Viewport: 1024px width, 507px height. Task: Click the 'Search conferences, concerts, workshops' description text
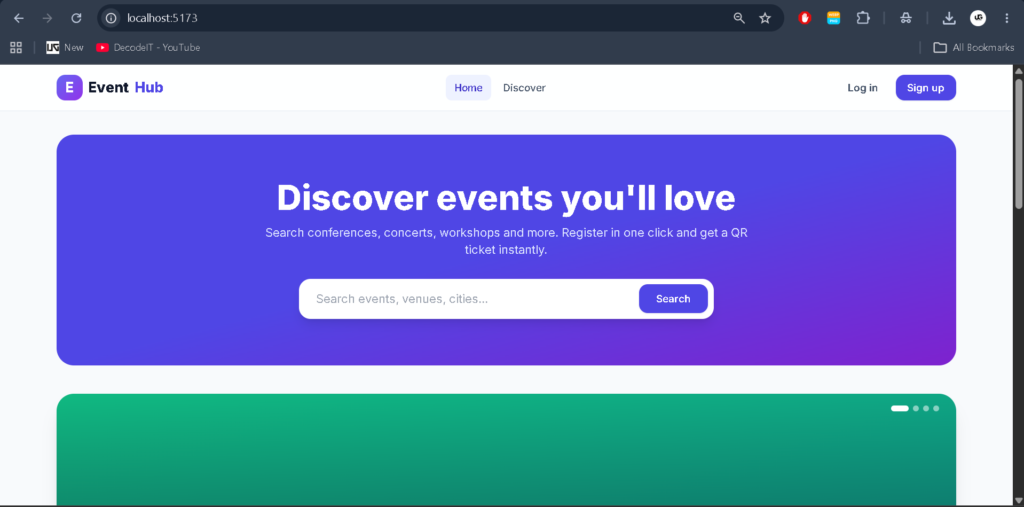pos(506,241)
